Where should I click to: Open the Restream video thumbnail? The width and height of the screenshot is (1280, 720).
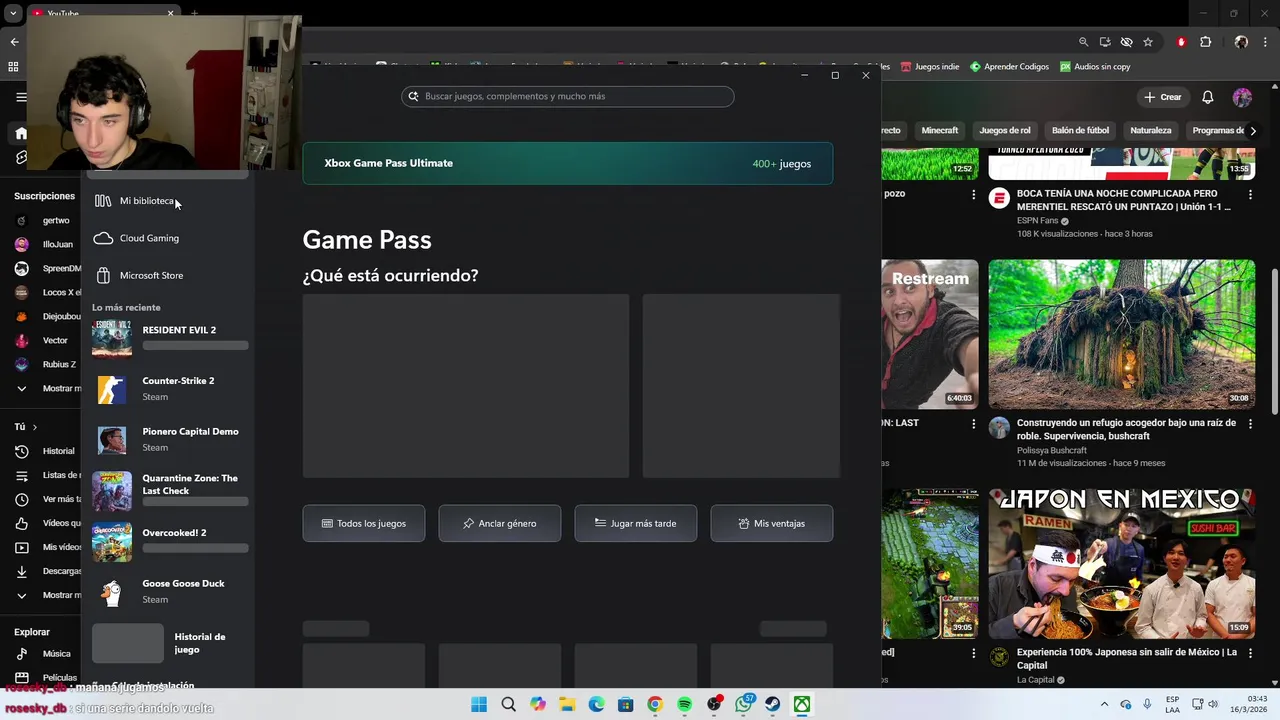(x=930, y=334)
